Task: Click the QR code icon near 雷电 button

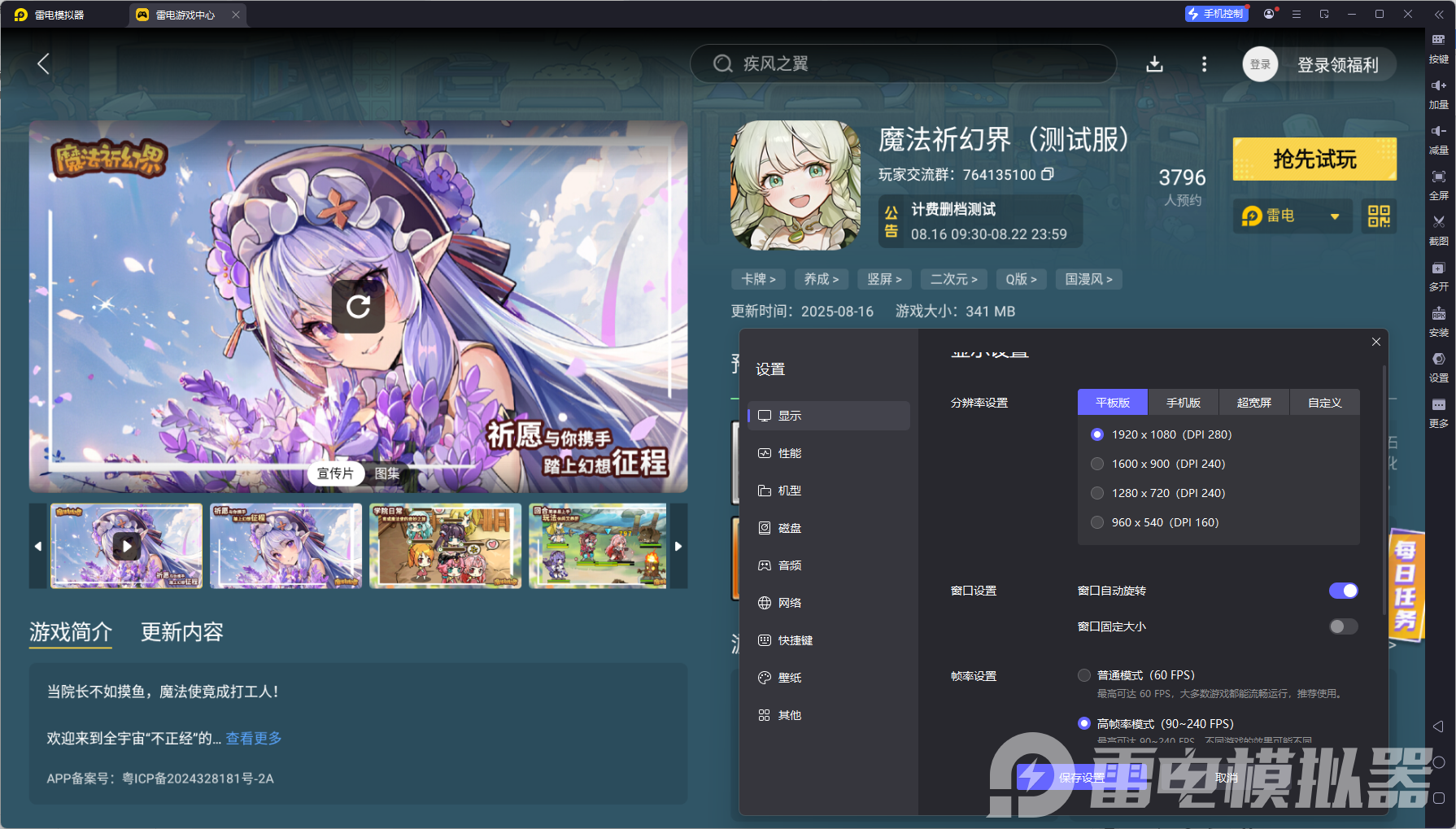Action: point(1378,216)
